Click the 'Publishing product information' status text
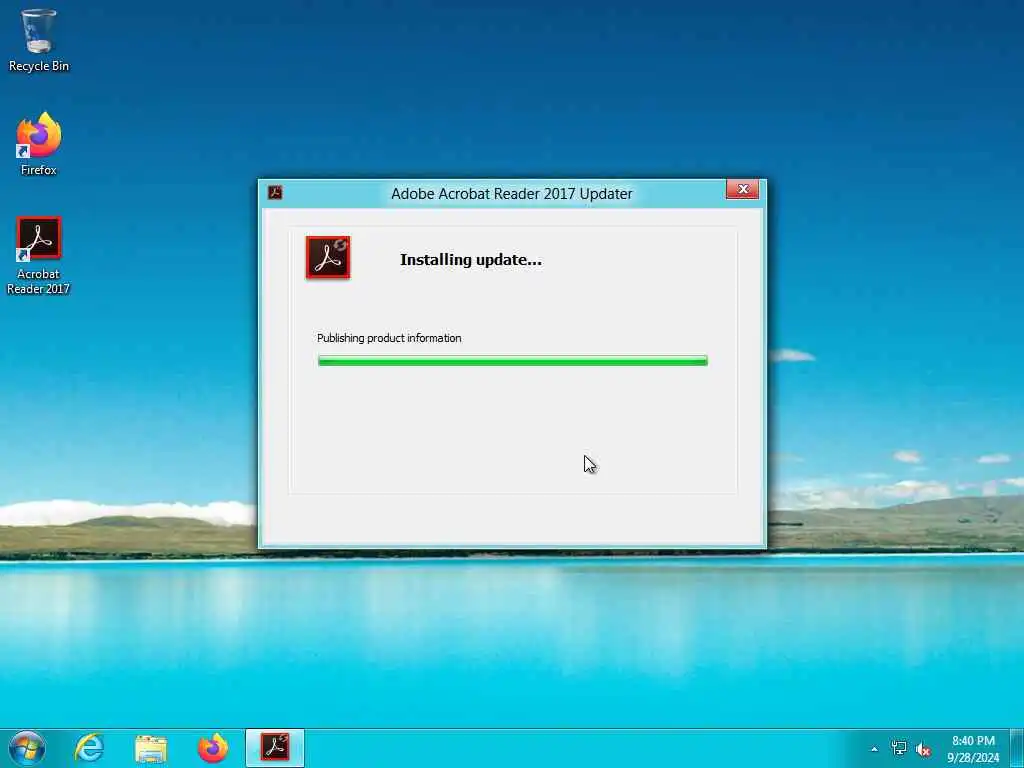Image resolution: width=1024 pixels, height=768 pixels. 389,338
